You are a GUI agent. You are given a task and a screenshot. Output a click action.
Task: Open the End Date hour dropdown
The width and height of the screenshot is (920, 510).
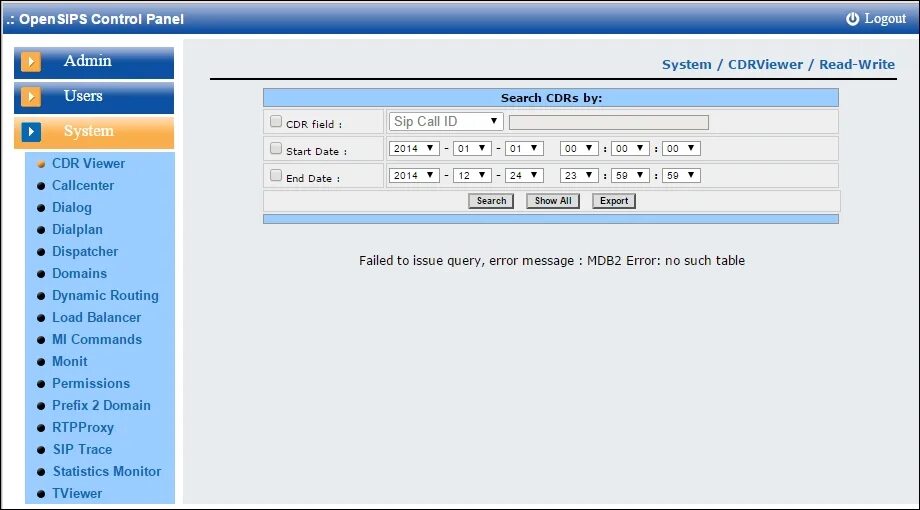579,175
